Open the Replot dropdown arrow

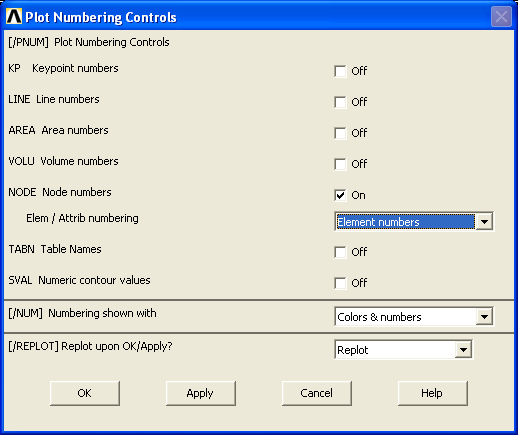463,350
